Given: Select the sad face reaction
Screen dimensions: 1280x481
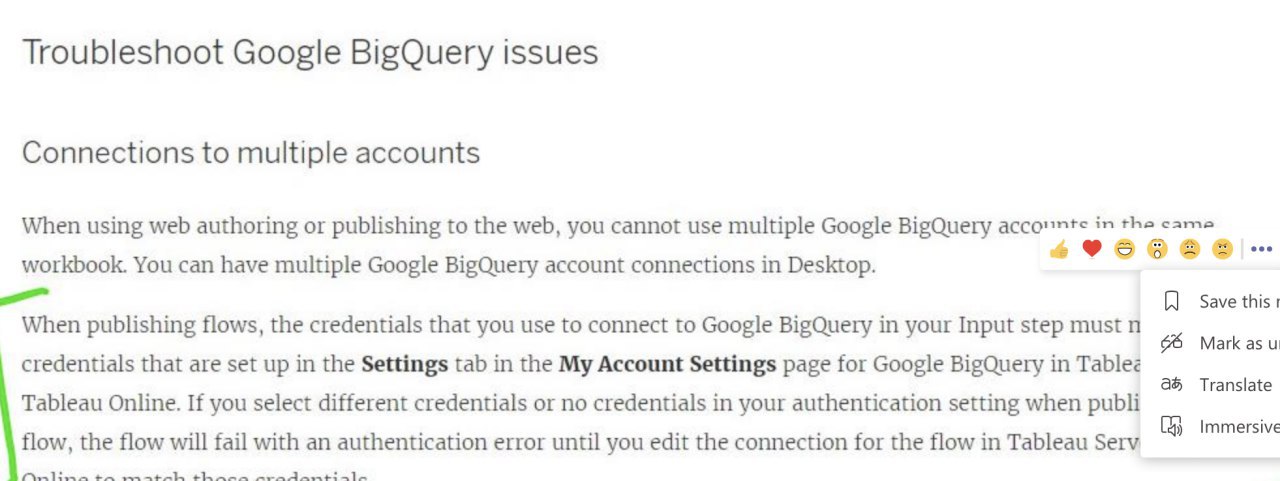Looking at the screenshot, I should point(1189,249).
